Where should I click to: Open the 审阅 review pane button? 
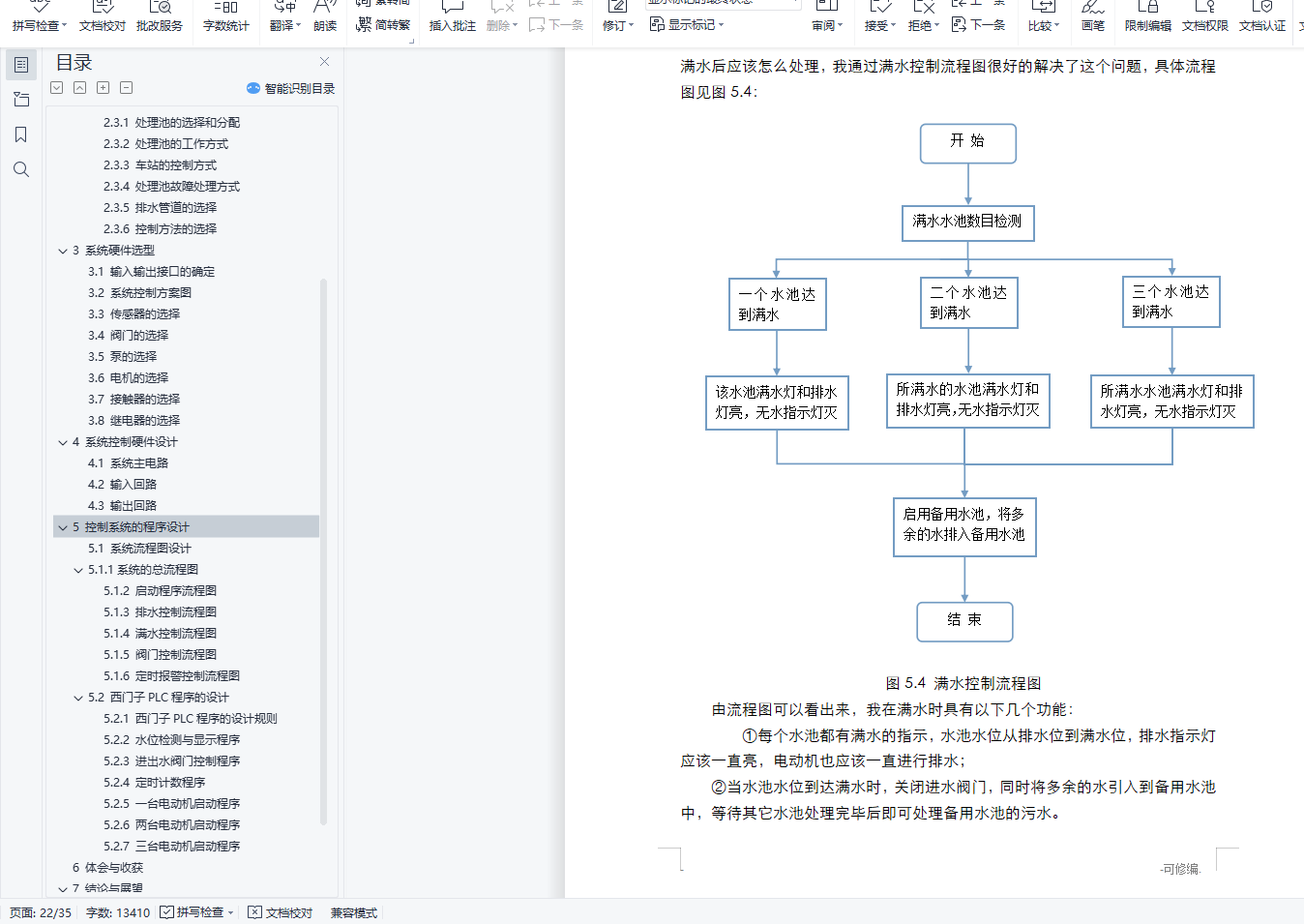coord(827,16)
